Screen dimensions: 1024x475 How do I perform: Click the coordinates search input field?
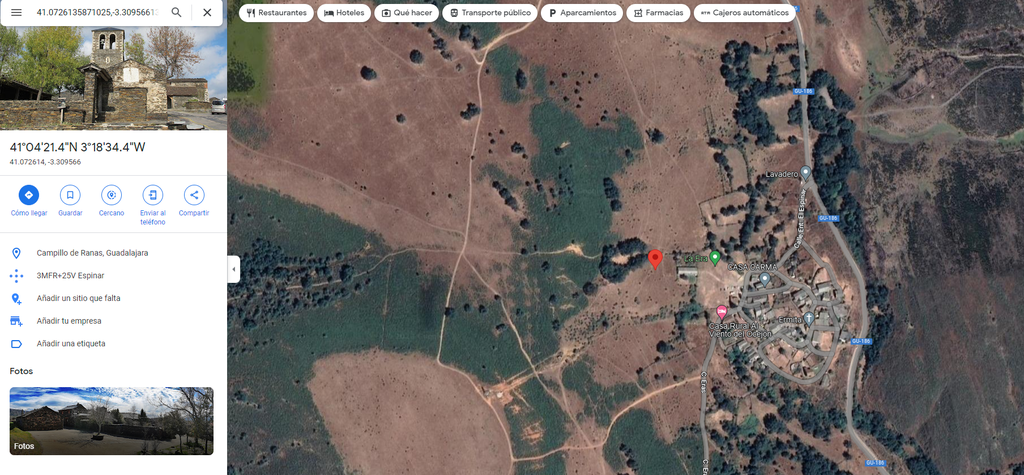[97, 12]
